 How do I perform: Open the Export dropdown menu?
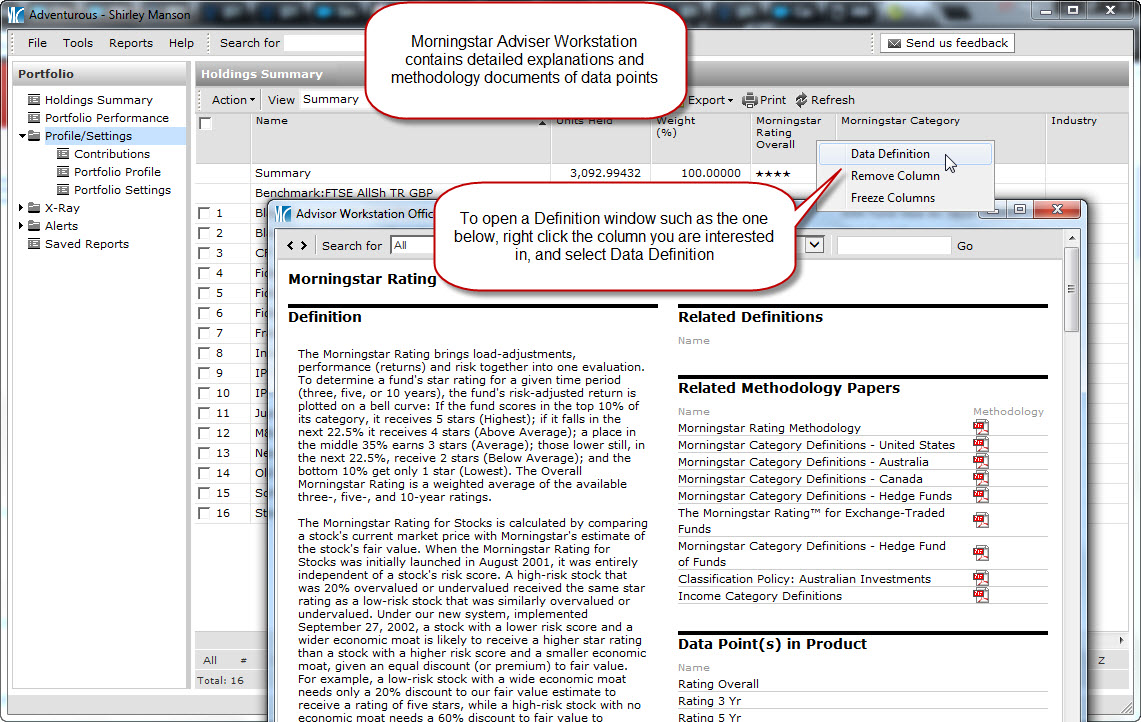point(710,100)
